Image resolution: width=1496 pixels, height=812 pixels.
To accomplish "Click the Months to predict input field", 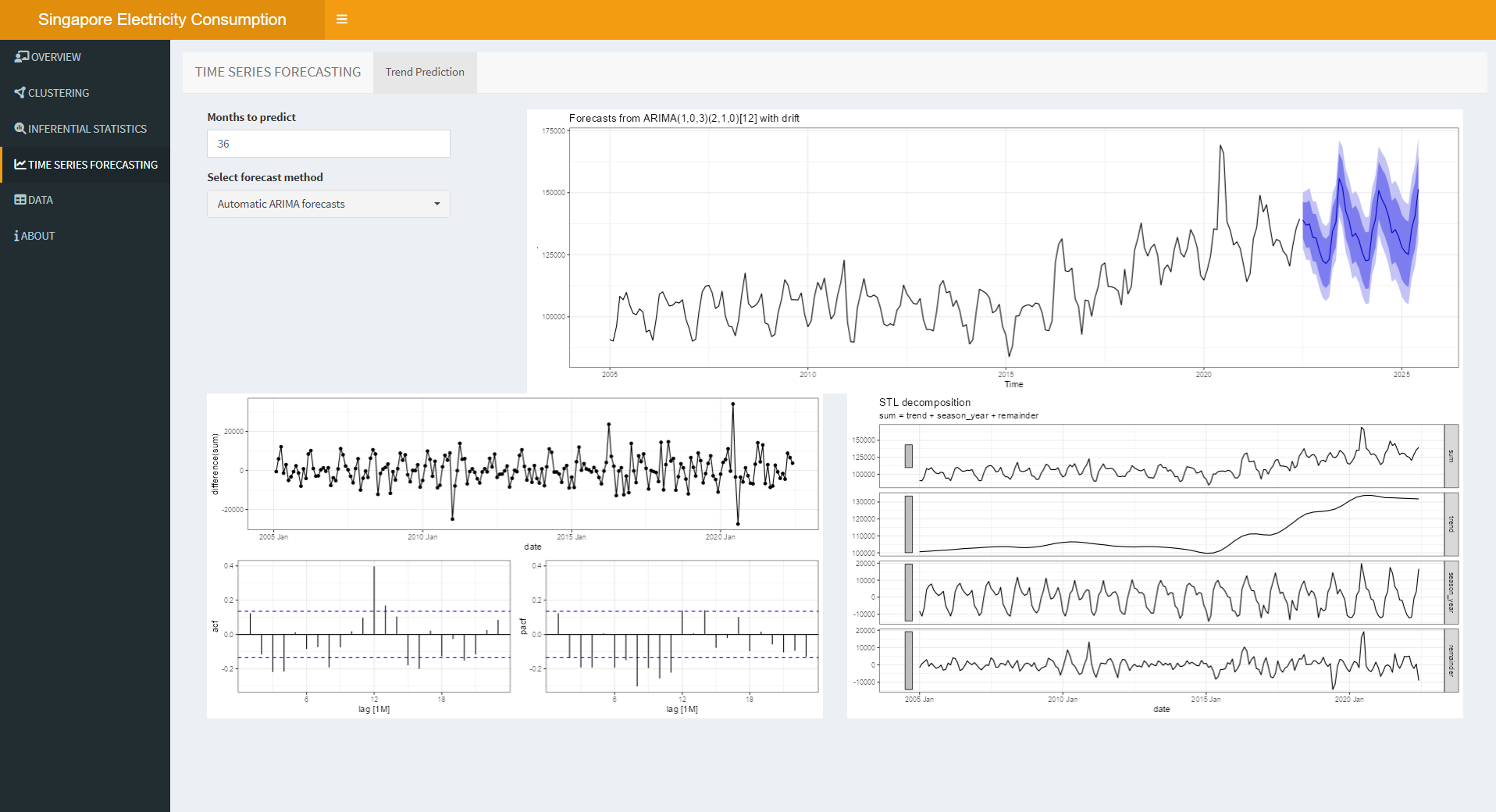I will pos(328,144).
